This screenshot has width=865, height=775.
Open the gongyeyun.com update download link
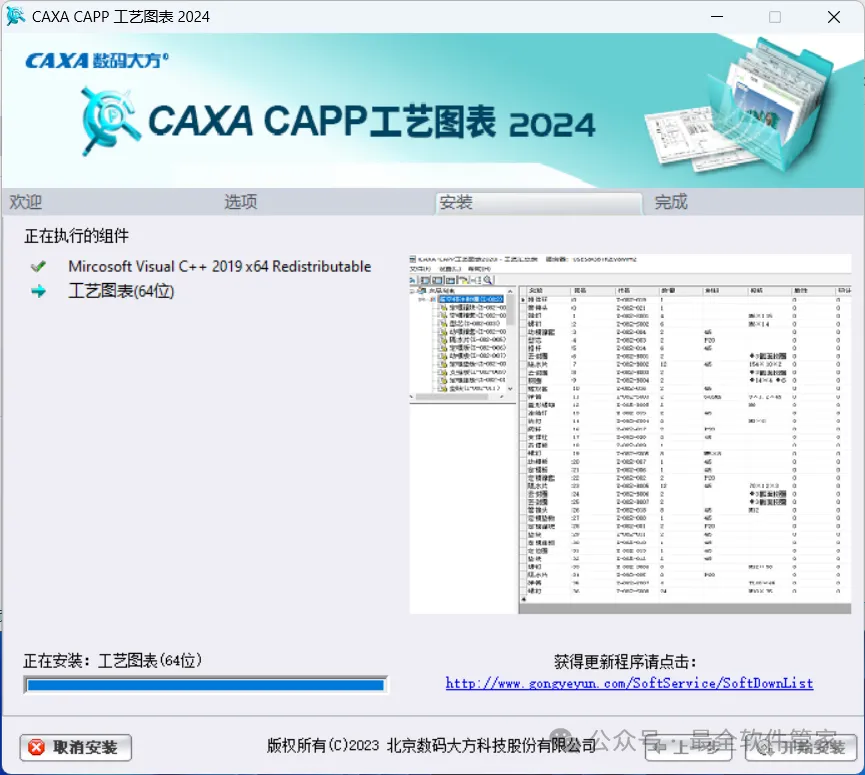coord(629,683)
